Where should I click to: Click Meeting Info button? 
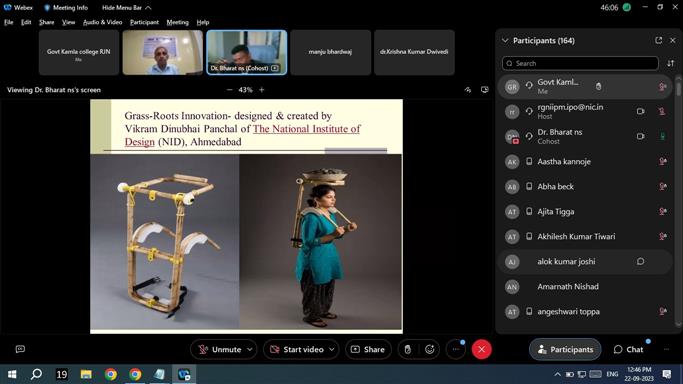[x=66, y=7]
